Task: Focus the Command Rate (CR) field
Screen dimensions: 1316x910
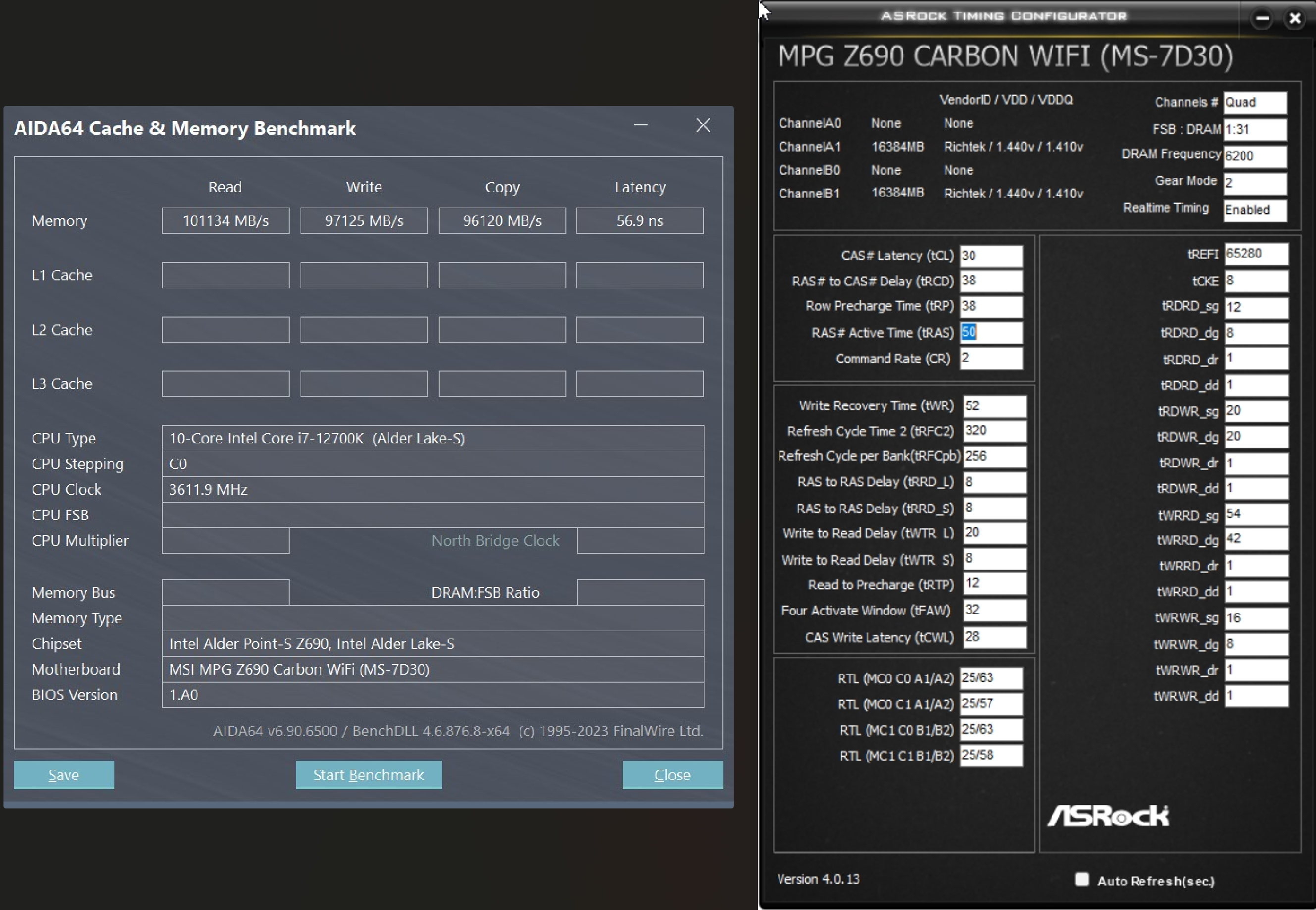Action: [991, 358]
